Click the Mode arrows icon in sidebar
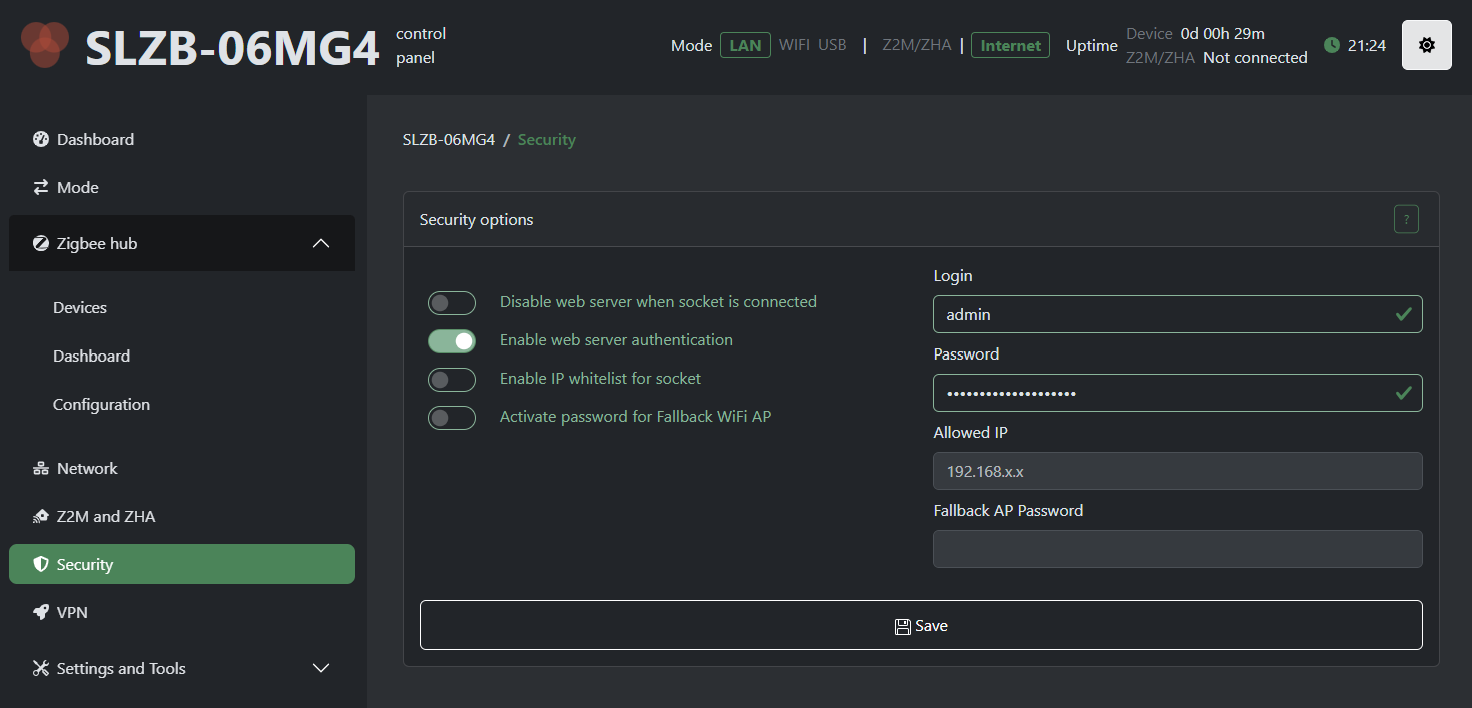Screen dimensions: 1472x708 pyautogui.click(x=41, y=187)
